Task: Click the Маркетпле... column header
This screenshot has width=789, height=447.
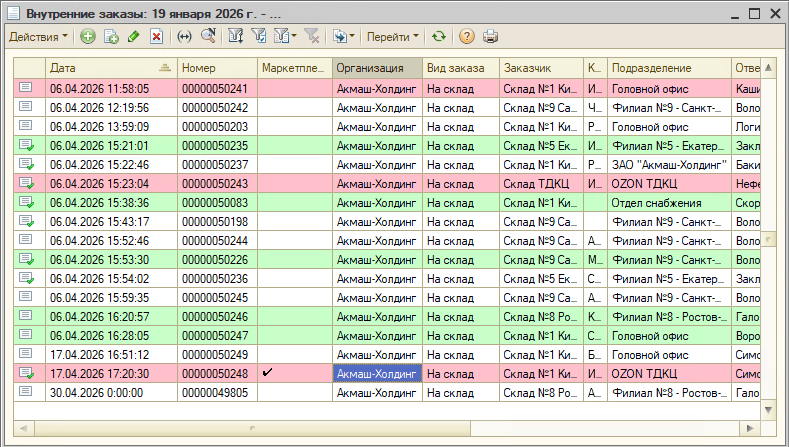Action: click(295, 68)
